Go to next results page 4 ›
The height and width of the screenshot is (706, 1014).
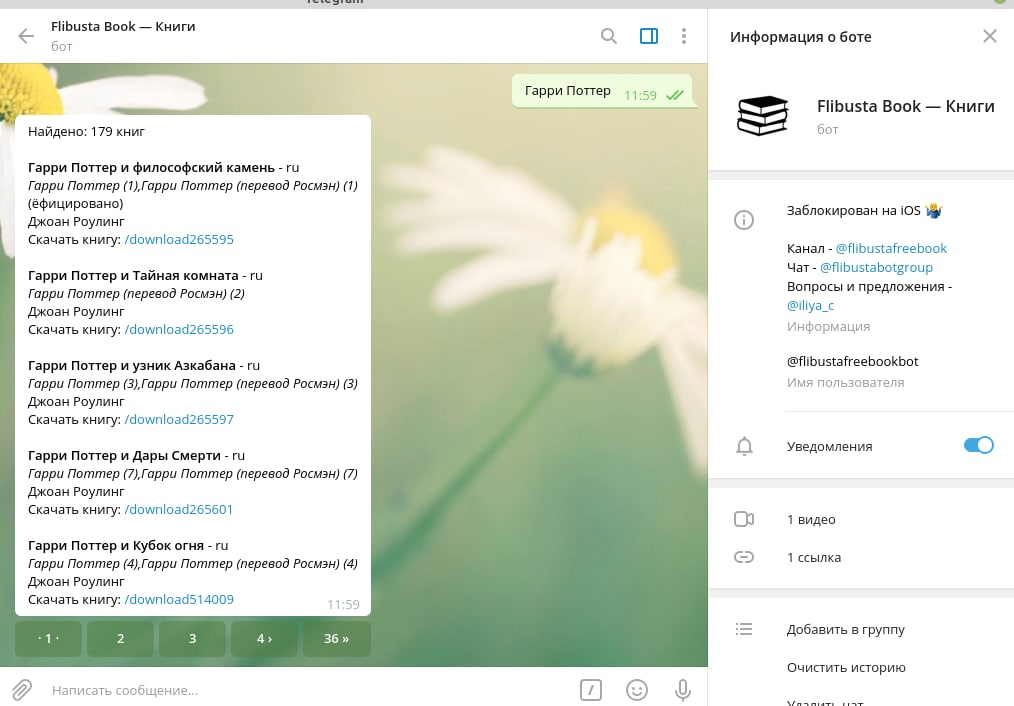(x=264, y=639)
